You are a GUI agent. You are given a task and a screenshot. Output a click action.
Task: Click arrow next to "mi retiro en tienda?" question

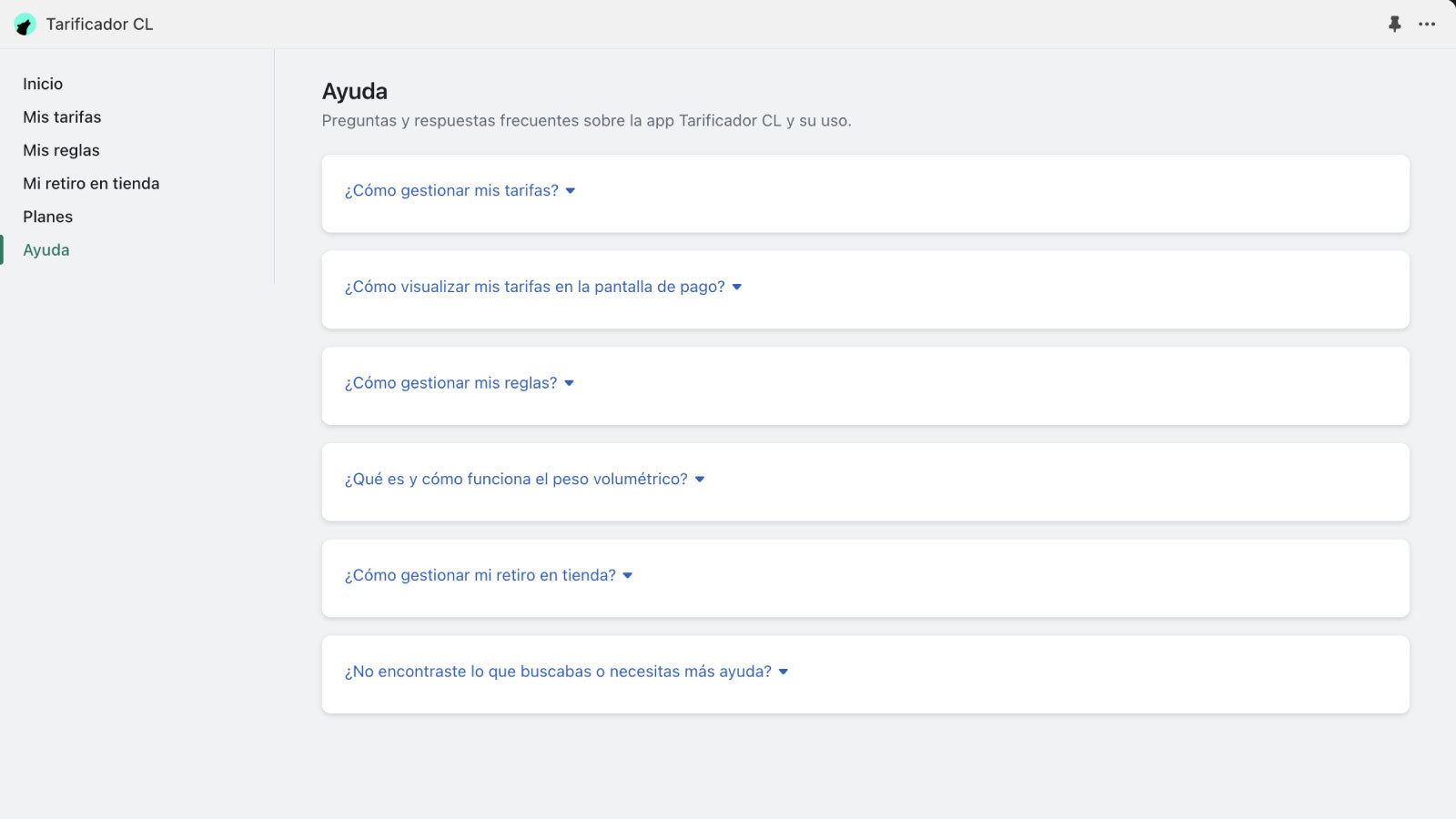coord(628,576)
